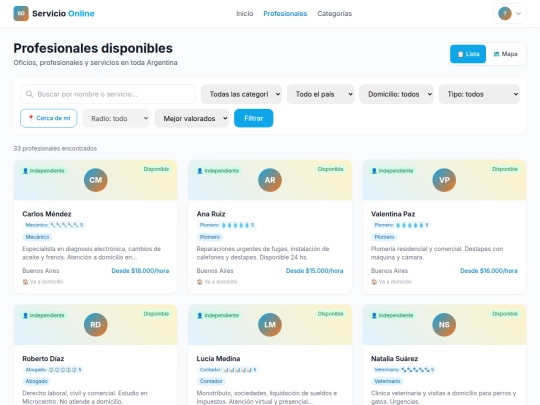Viewport: 540px width, 405px height.
Task: Open Natalia Suárez's profile name
Action: tap(394, 359)
